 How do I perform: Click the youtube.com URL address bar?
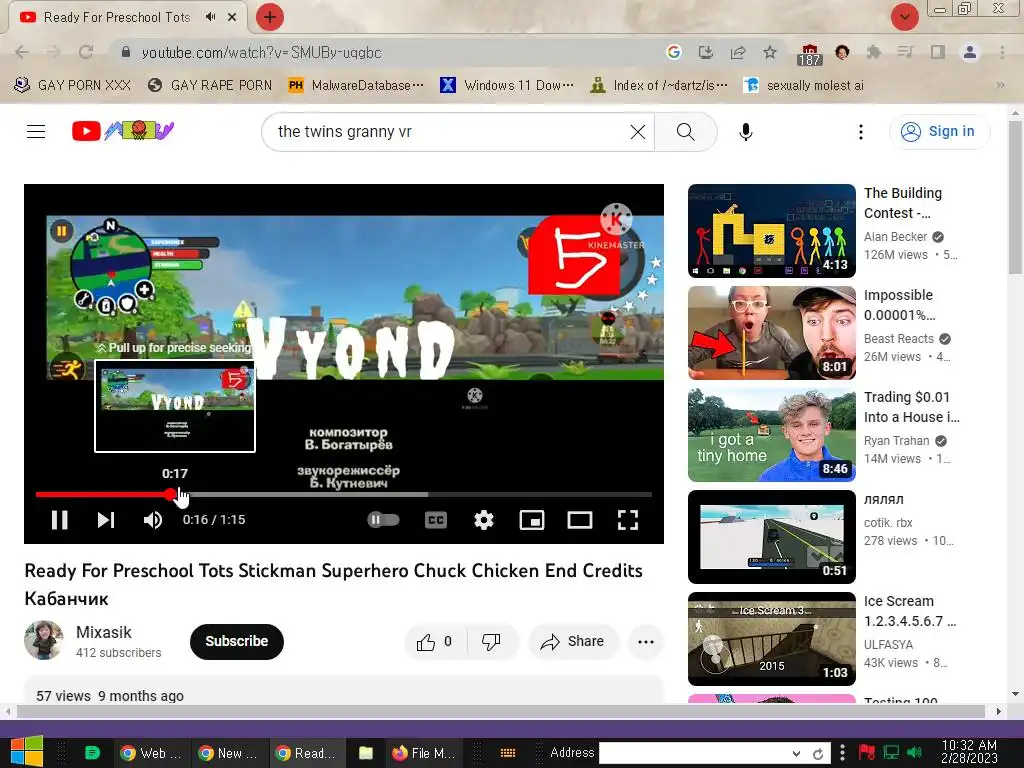click(x=261, y=52)
